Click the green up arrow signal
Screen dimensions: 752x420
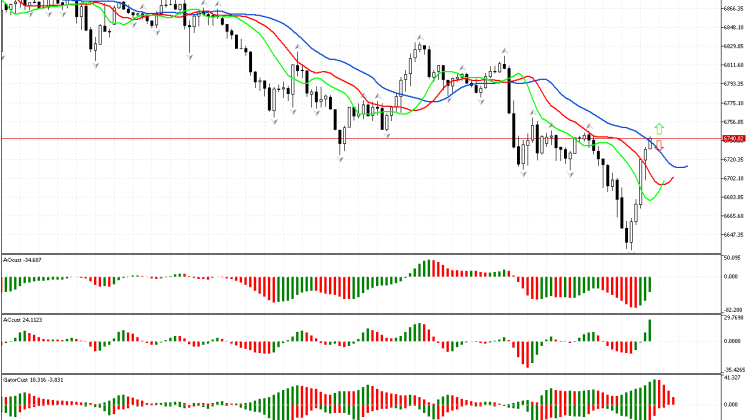click(659, 128)
